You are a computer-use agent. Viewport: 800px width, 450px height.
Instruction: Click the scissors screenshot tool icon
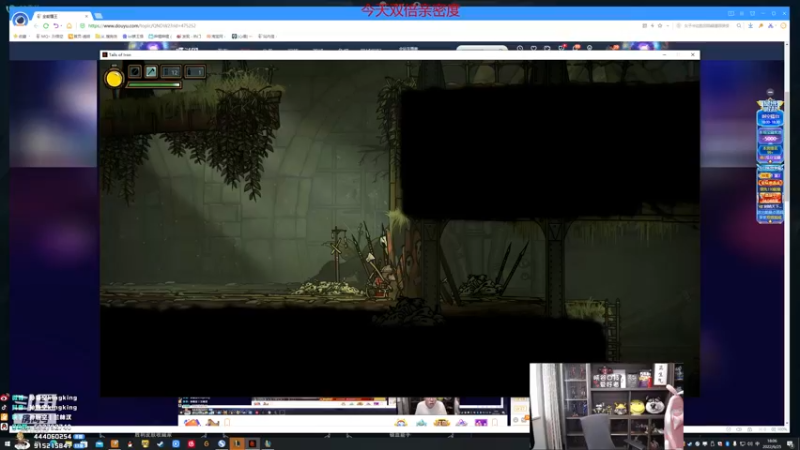pos(770,26)
